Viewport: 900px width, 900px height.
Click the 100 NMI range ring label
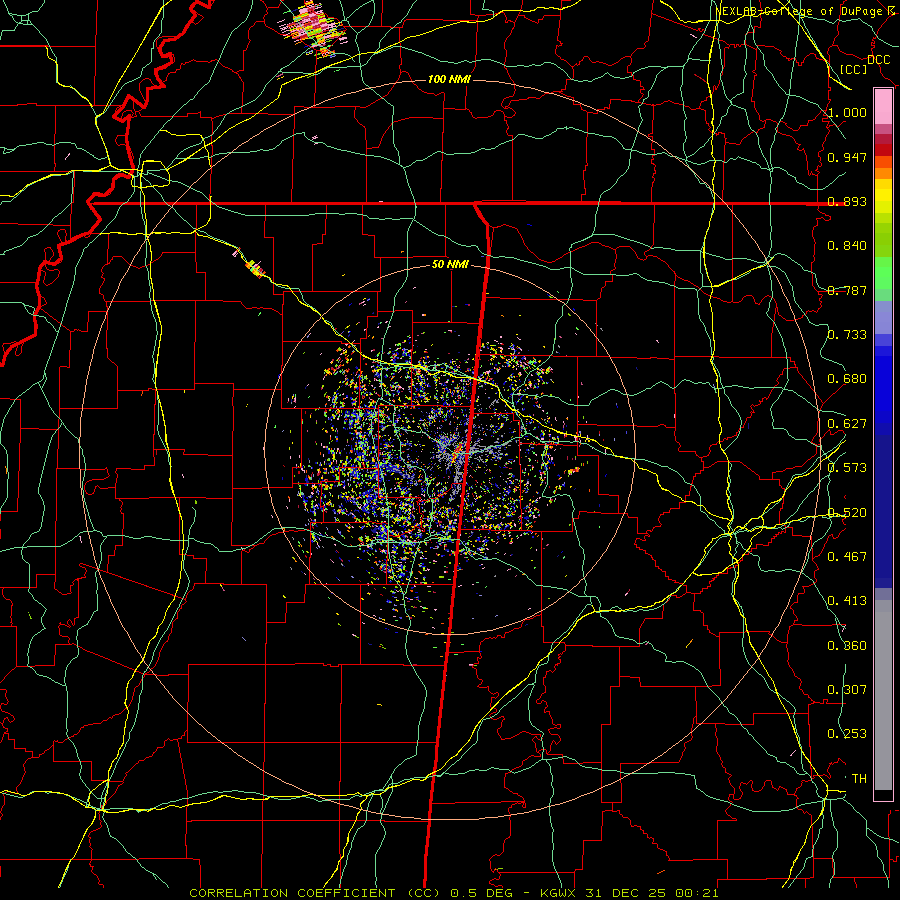point(449,79)
